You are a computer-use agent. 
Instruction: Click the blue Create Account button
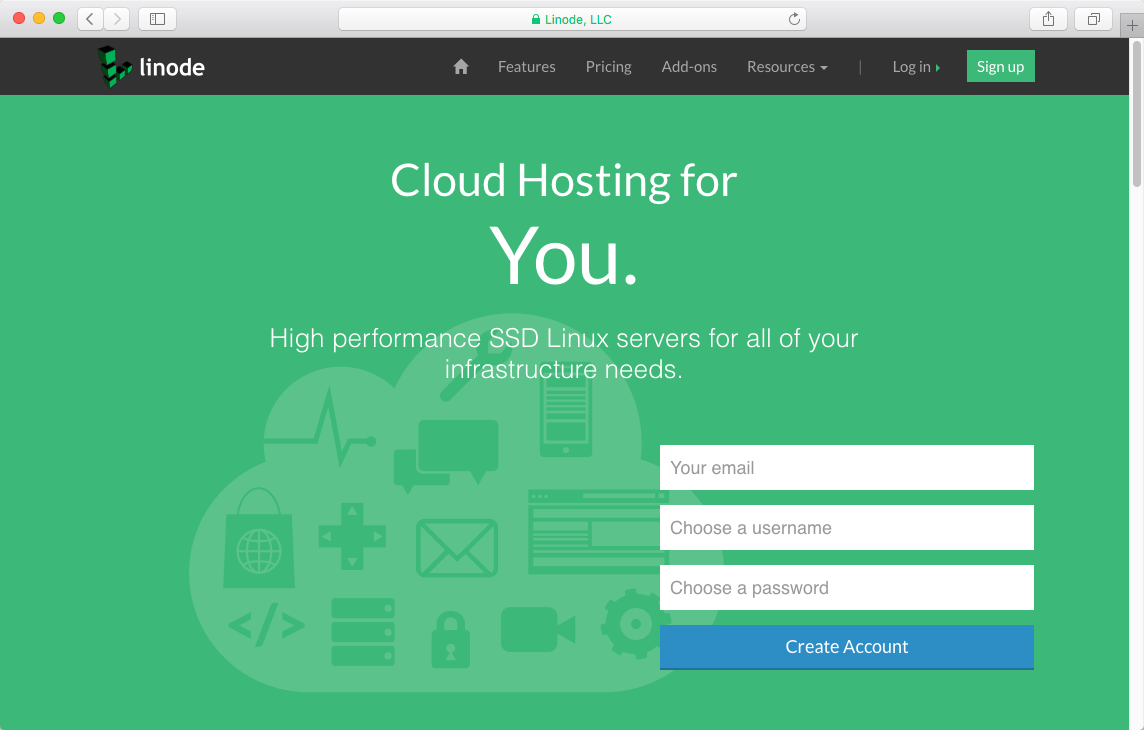click(x=846, y=647)
